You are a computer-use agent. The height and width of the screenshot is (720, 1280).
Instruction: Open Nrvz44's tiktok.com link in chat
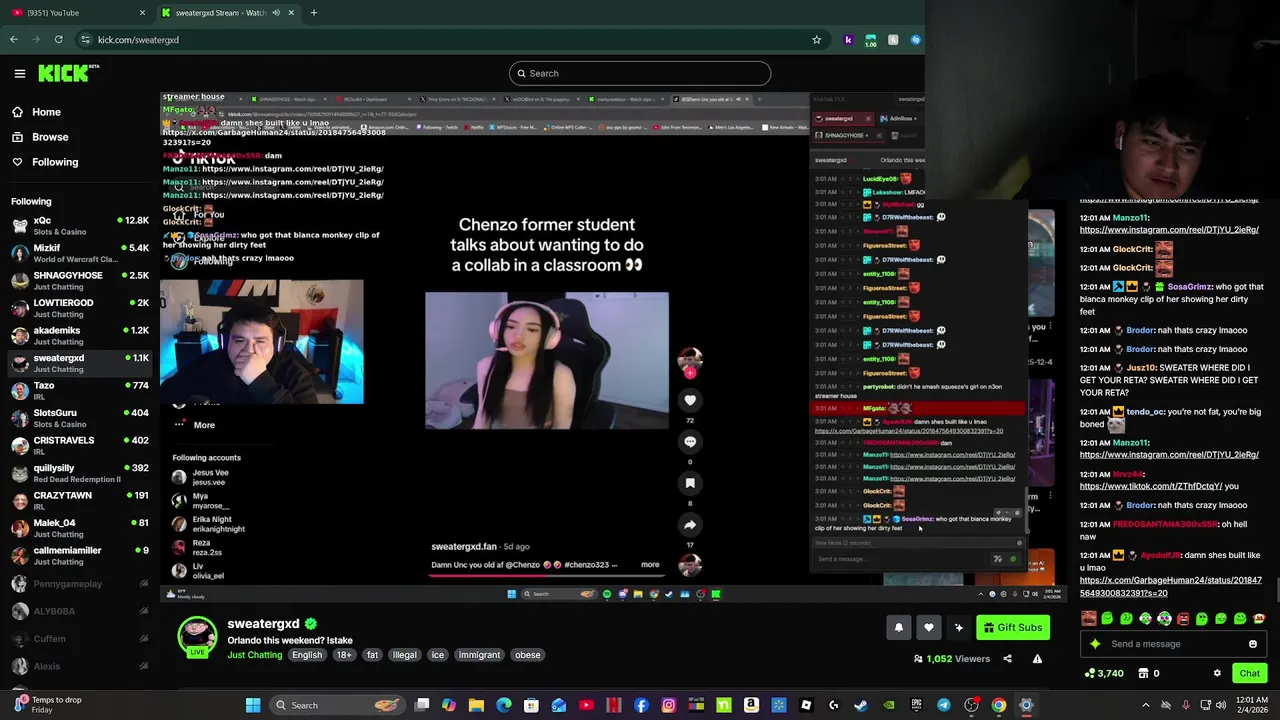pyautogui.click(x=1152, y=486)
